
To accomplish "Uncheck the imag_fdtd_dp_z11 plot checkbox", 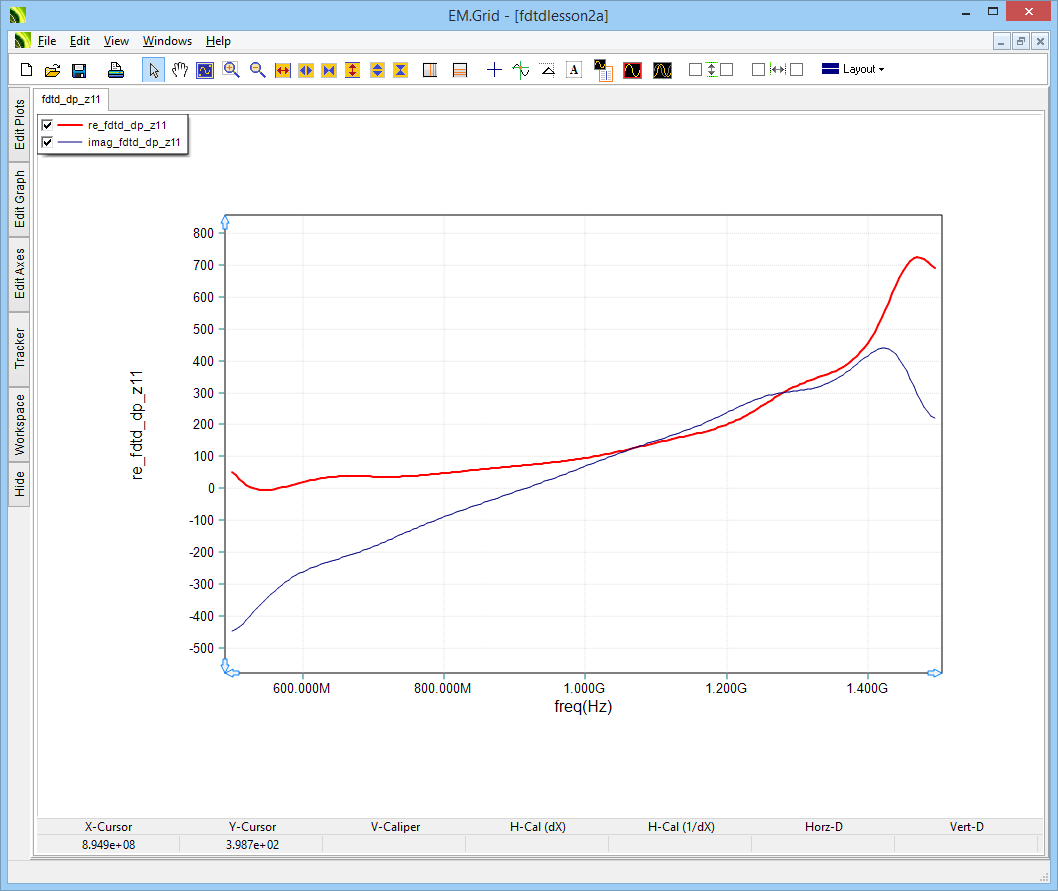I will [x=47, y=143].
